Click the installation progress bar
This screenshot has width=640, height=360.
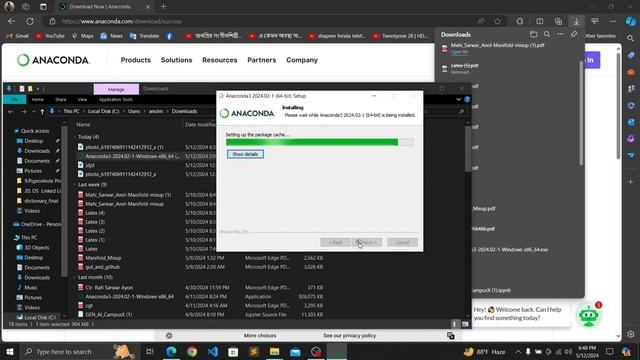pos(320,142)
